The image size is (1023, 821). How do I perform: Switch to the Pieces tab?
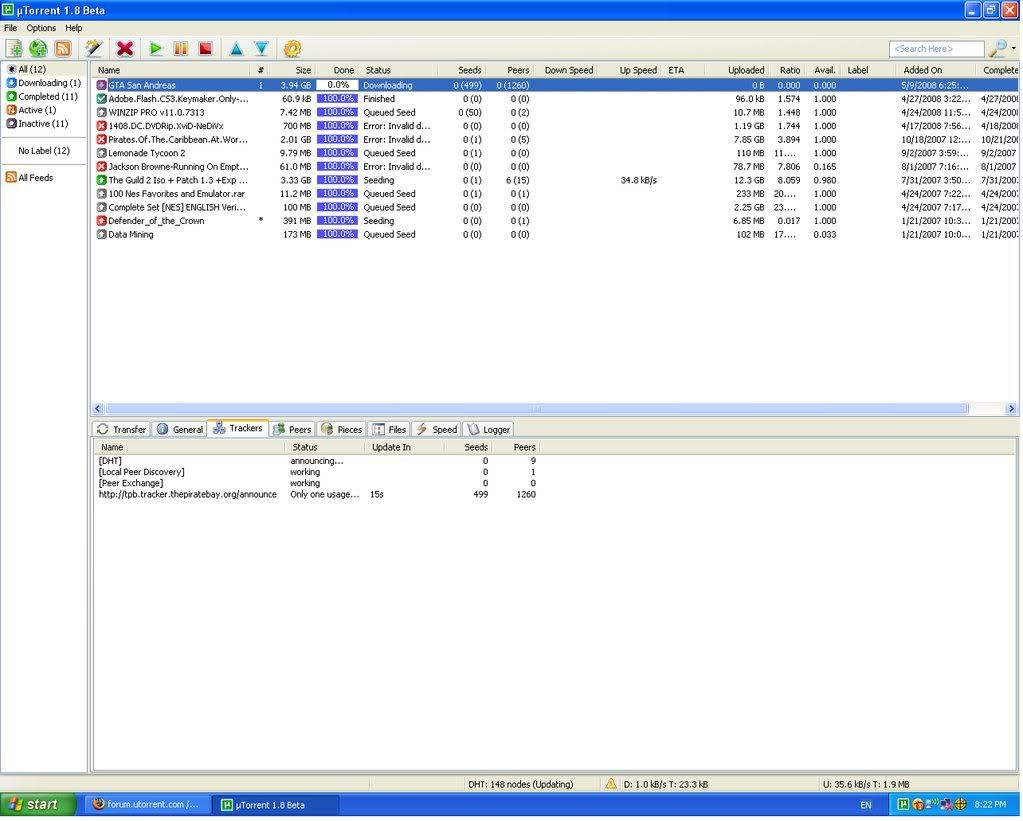[342, 429]
